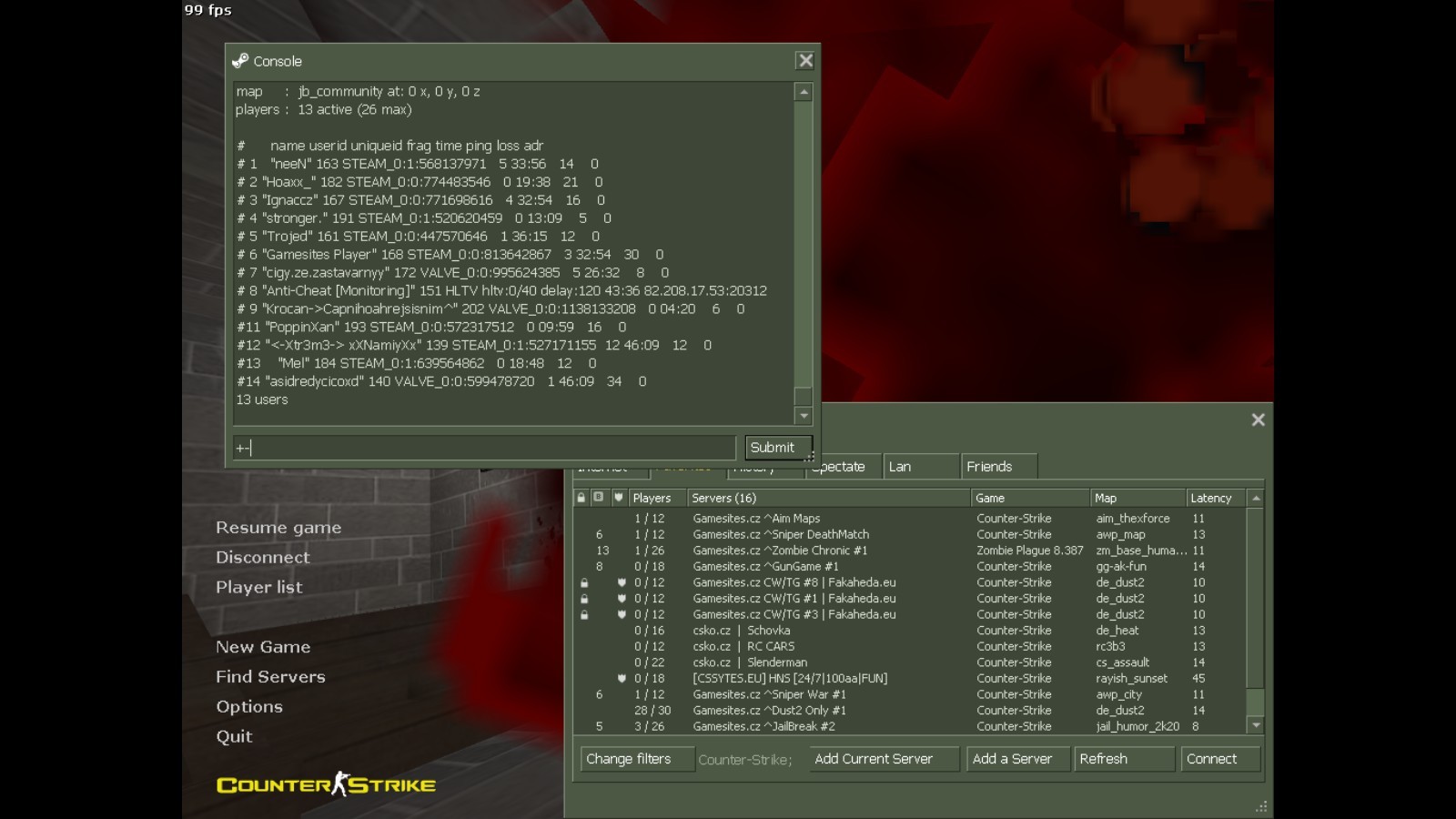Click rayish_sunset map cell
The image size is (1456, 819).
[x=1131, y=679]
